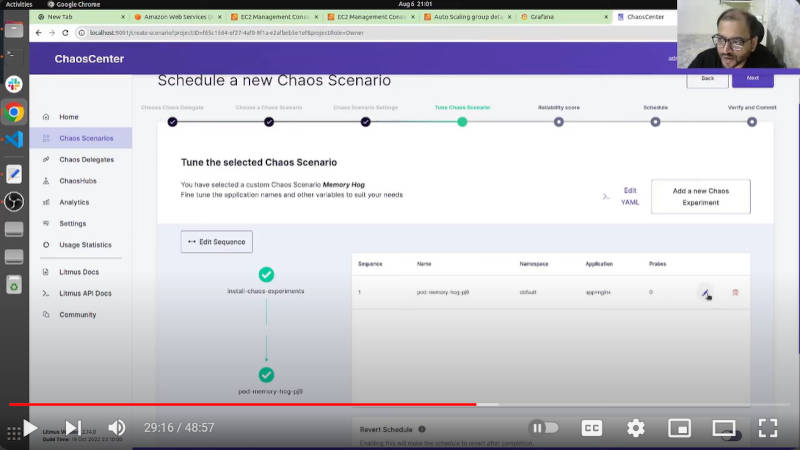Click Add a new Chaos Experiment
The image size is (800, 450).
pos(701,196)
